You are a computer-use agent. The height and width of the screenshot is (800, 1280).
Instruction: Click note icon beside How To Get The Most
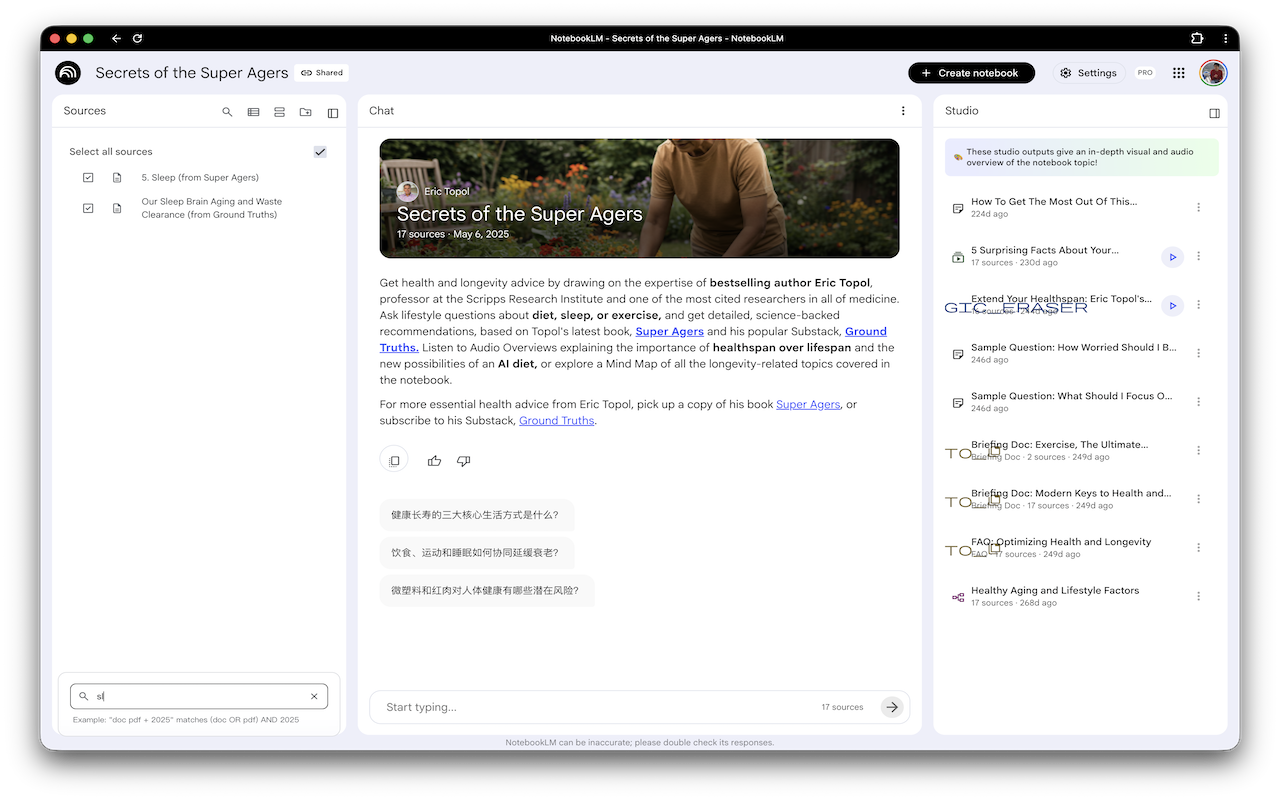(958, 208)
